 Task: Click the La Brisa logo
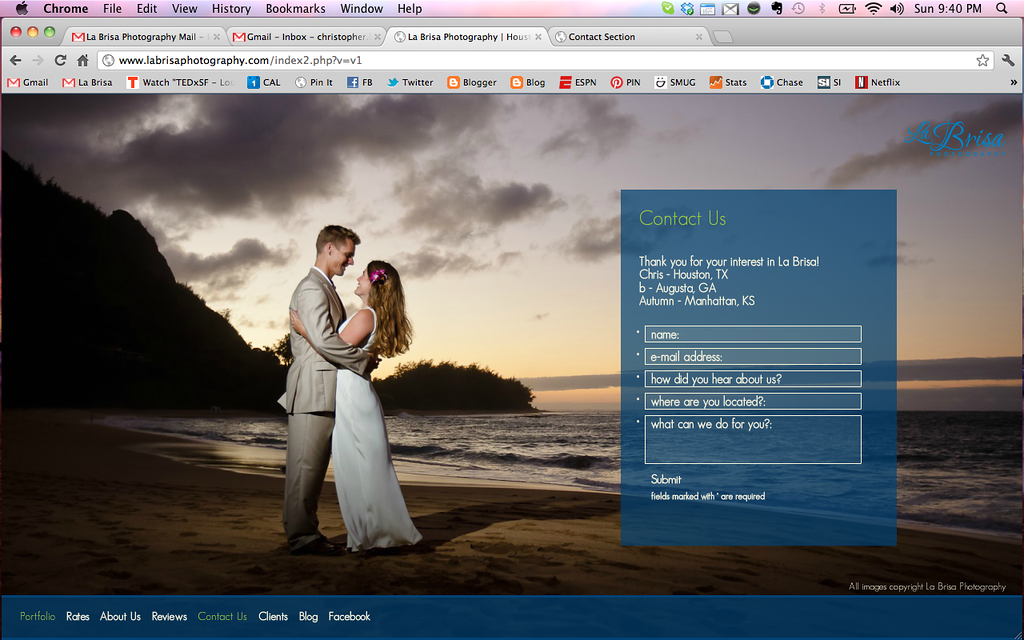[x=955, y=138]
